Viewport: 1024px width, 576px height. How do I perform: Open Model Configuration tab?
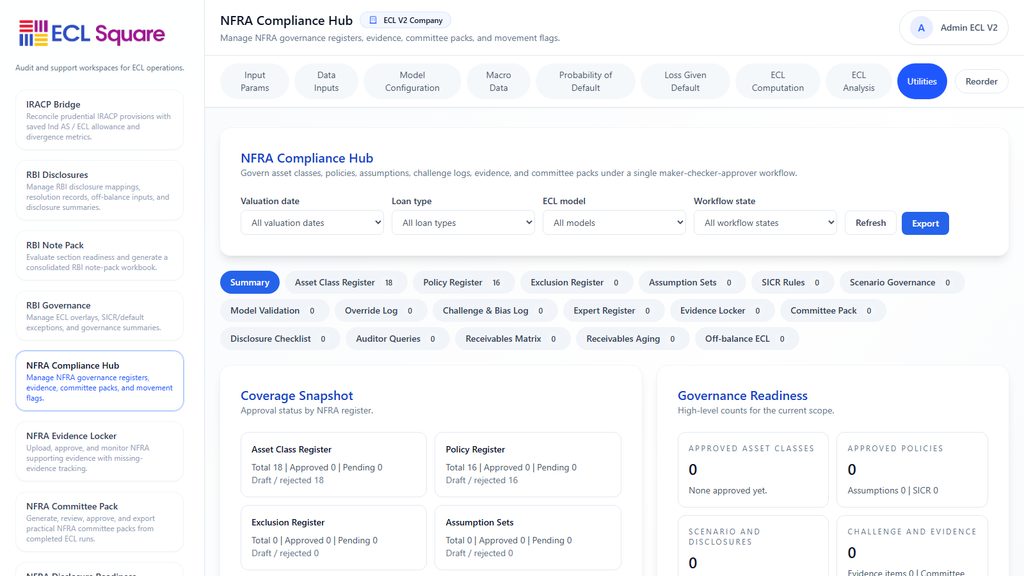click(x=412, y=82)
